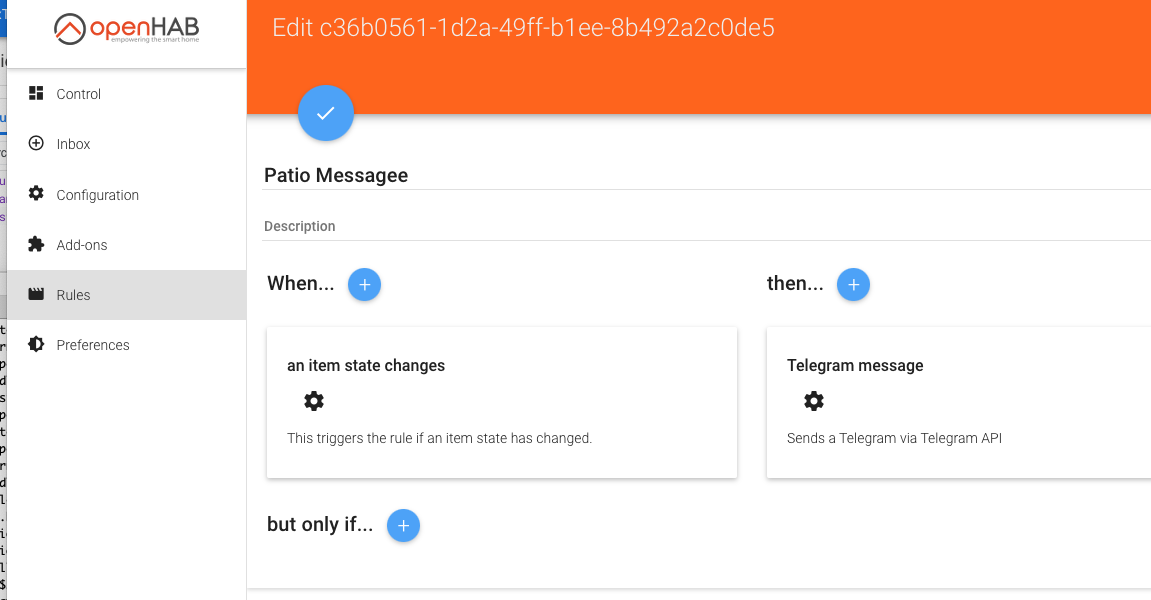The image size is (1151, 600).
Task: Add a new trigger next to When
Action: pyautogui.click(x=364, y=285)
